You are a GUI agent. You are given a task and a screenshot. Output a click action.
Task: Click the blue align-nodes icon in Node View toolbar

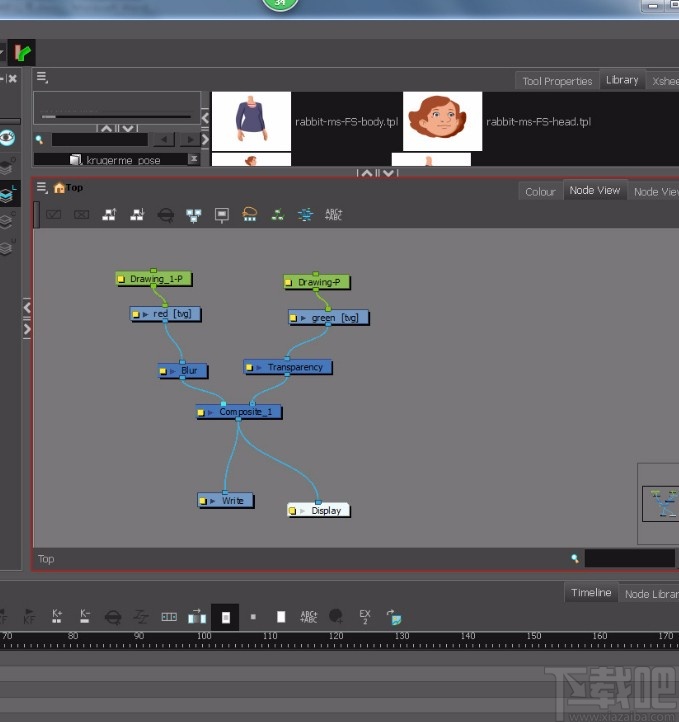(x=305, y=215)
